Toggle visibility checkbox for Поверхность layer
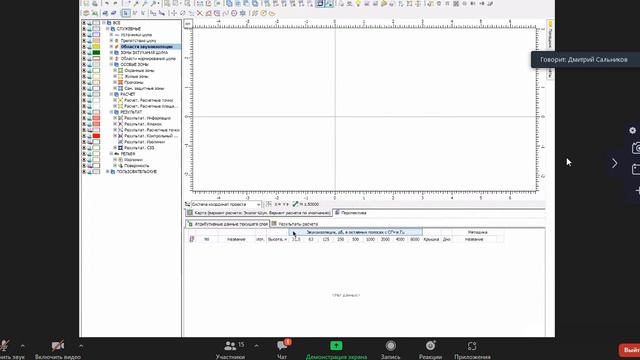The width and height of the screenshot is (640, 360). click(x=84, y=166)
